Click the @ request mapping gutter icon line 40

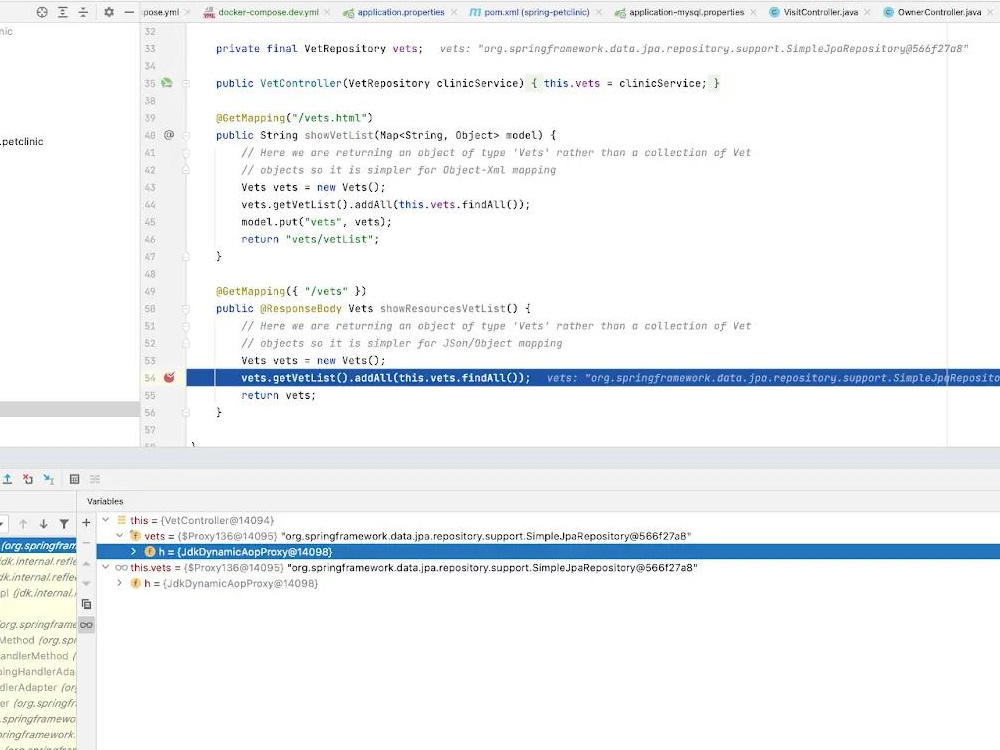tap(169, 135)
